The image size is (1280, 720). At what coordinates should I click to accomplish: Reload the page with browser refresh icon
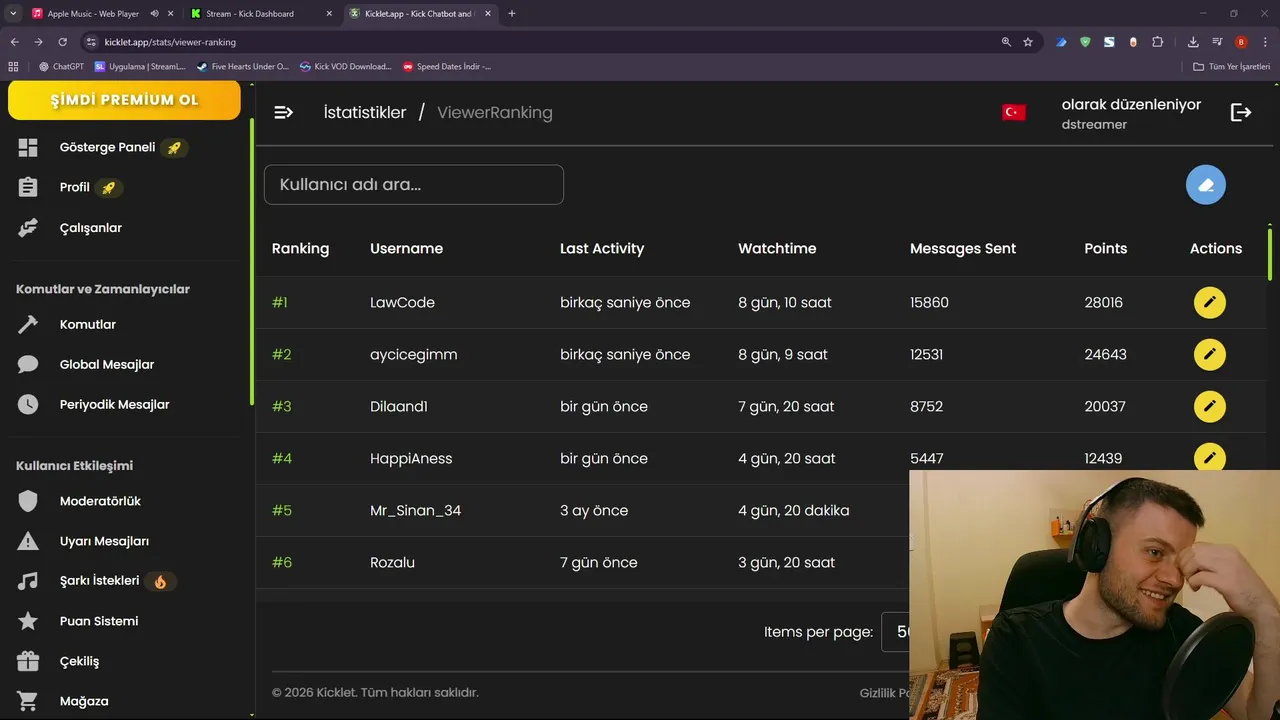62,42
